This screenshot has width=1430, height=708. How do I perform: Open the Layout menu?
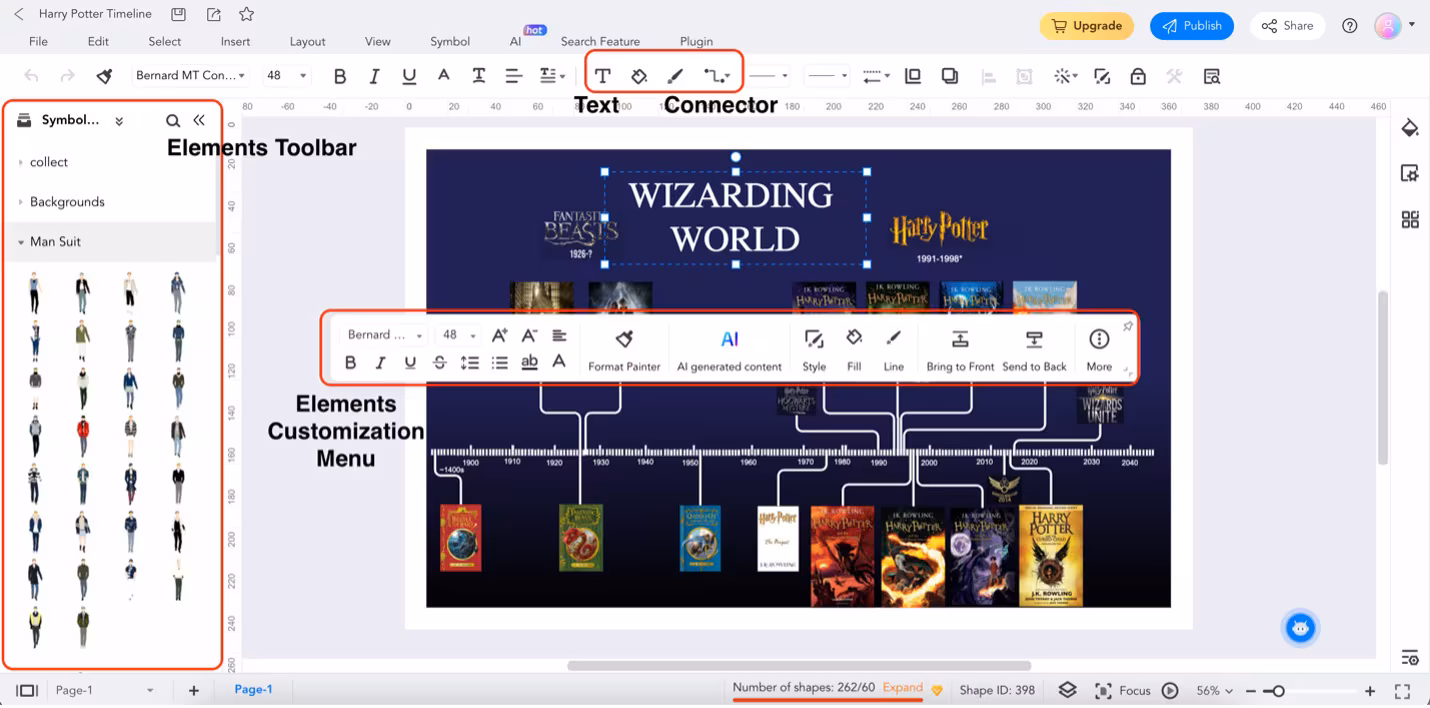[307, 41]
